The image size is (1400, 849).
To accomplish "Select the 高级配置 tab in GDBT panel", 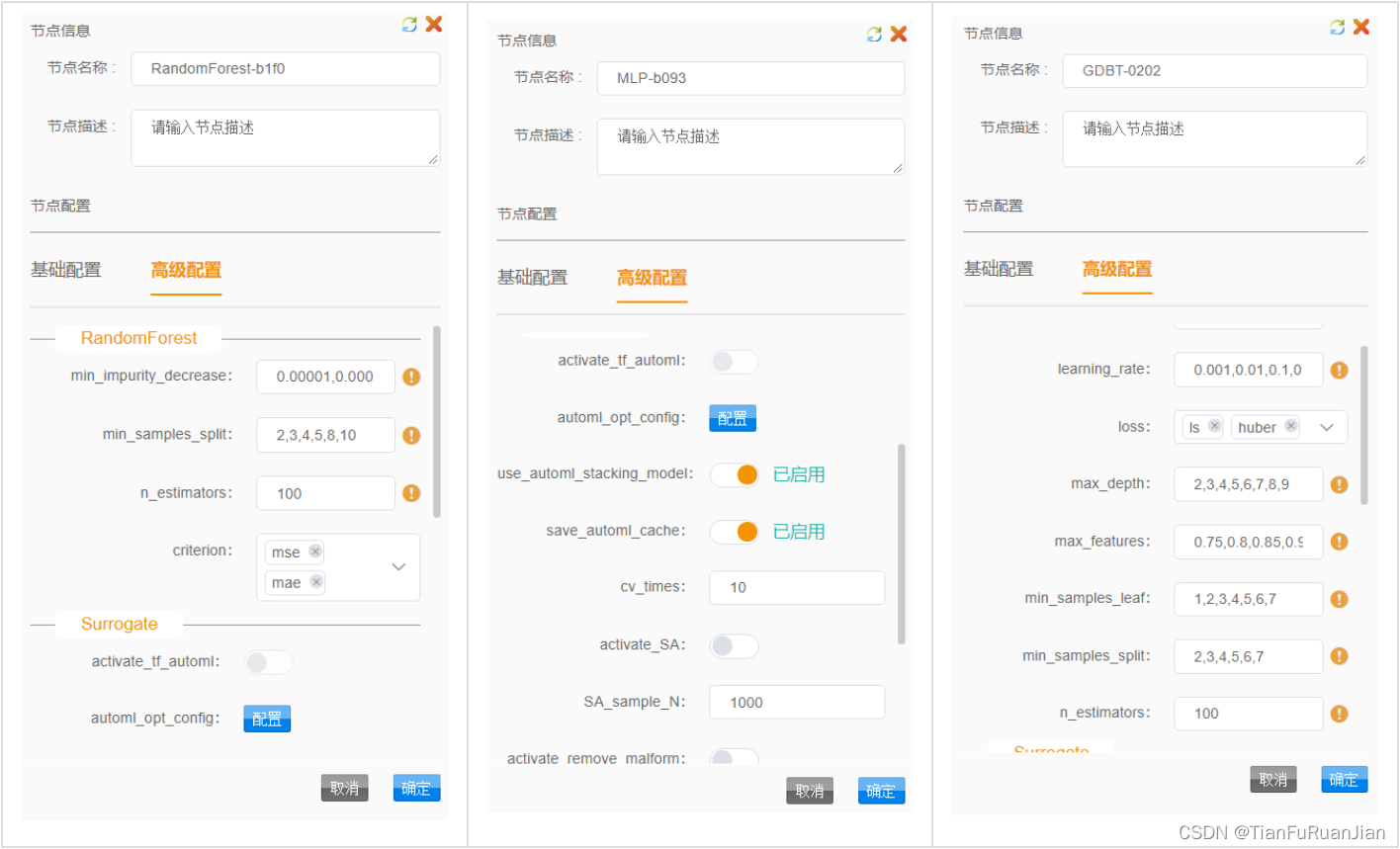I will 1116,268.
